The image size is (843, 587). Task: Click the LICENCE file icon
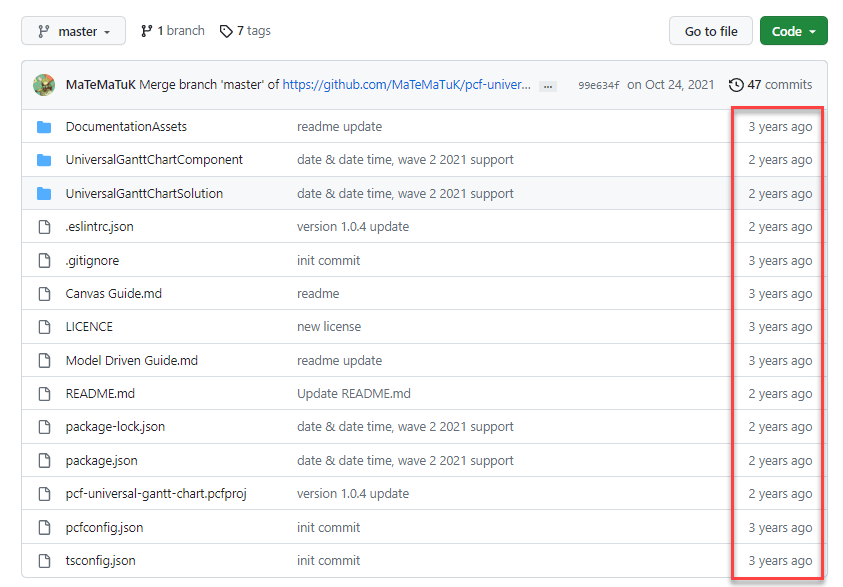point(44,327)
